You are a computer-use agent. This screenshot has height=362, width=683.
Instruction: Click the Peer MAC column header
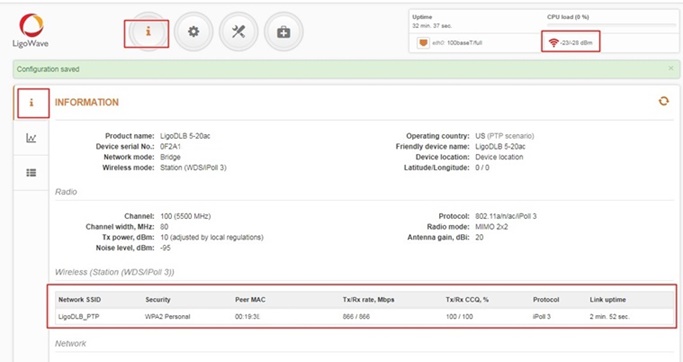pos(250,300)
